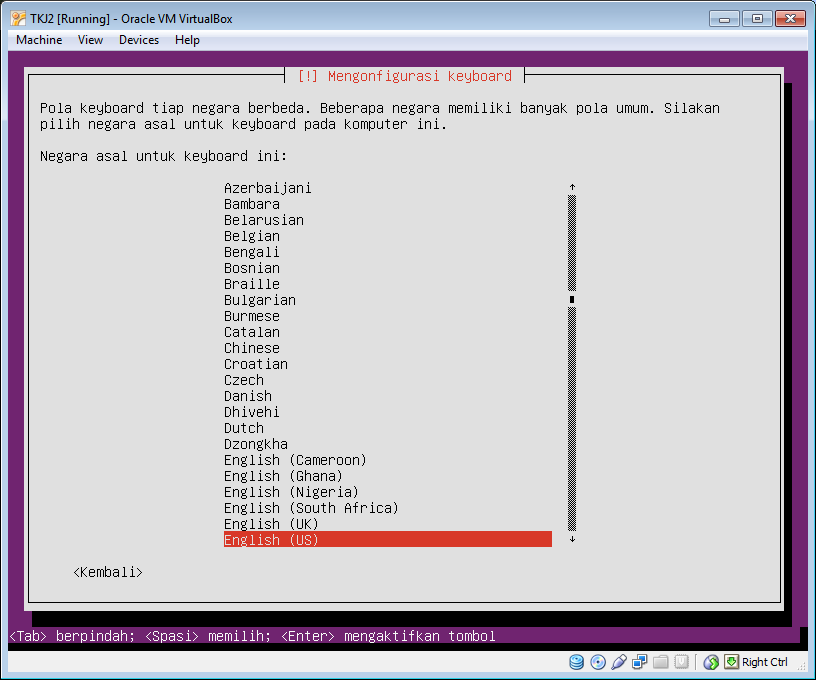Click the optical drive status icon
The image size is (816, 680).
[x=598, y=662]
